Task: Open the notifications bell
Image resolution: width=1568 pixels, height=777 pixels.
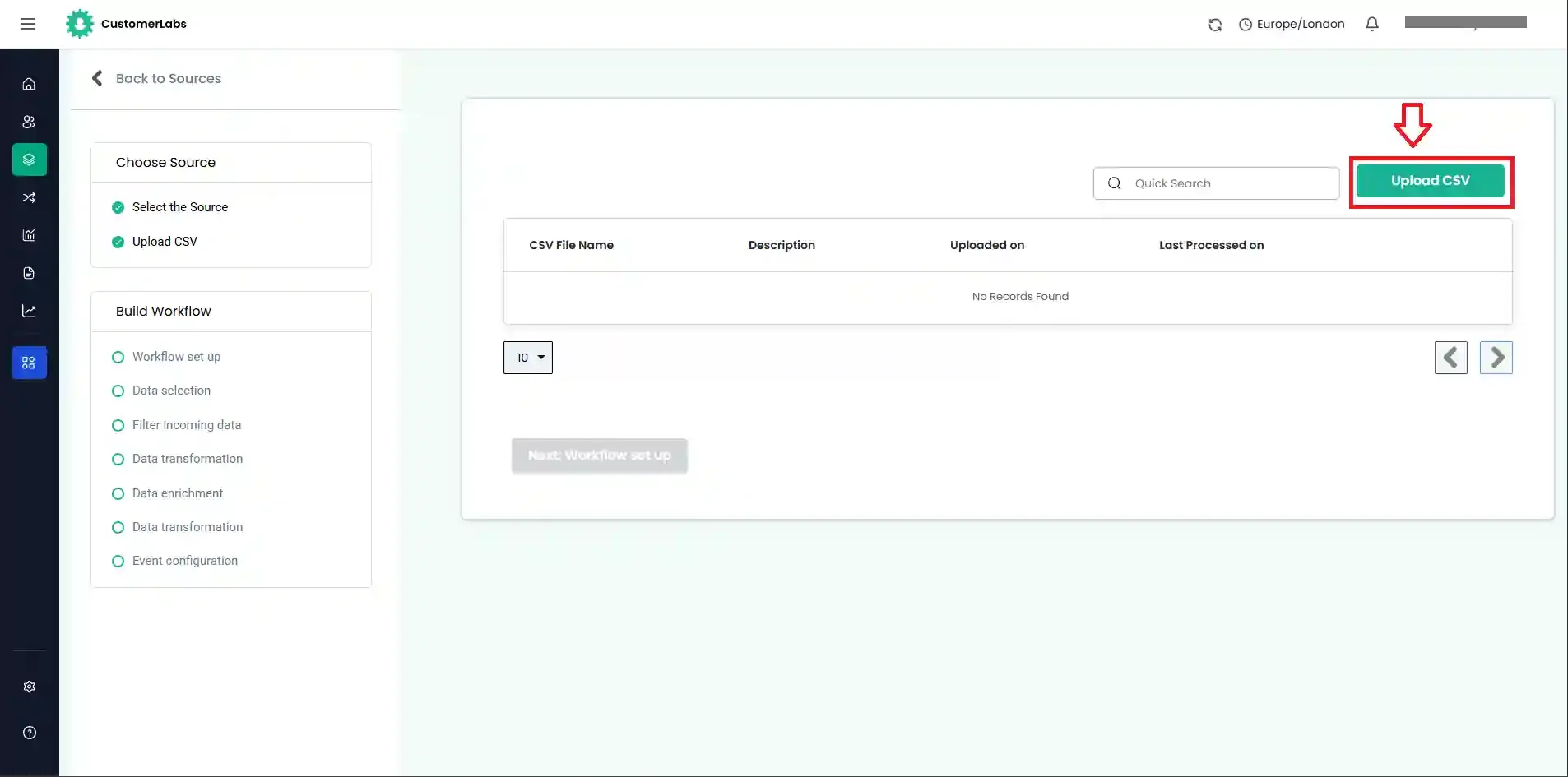Action: [1372, 24]
